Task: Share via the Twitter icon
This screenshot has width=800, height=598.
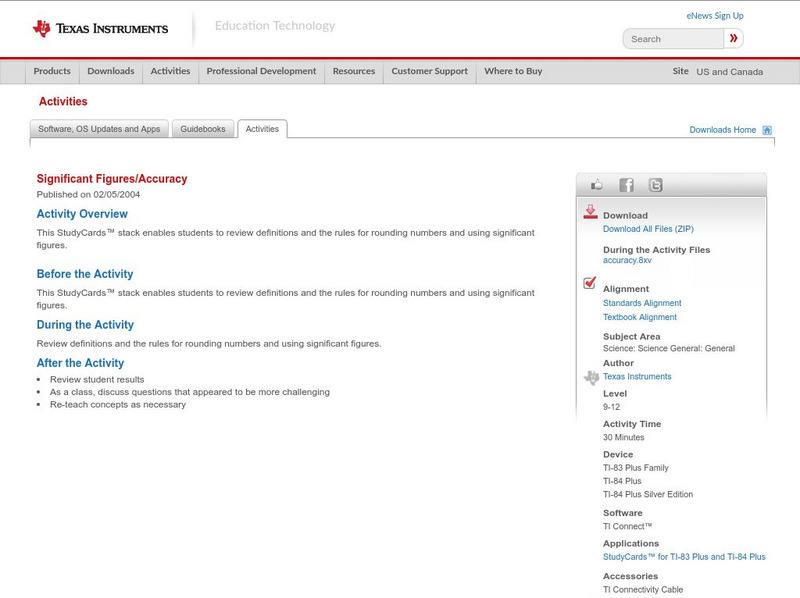Action: tap(655, 185)
